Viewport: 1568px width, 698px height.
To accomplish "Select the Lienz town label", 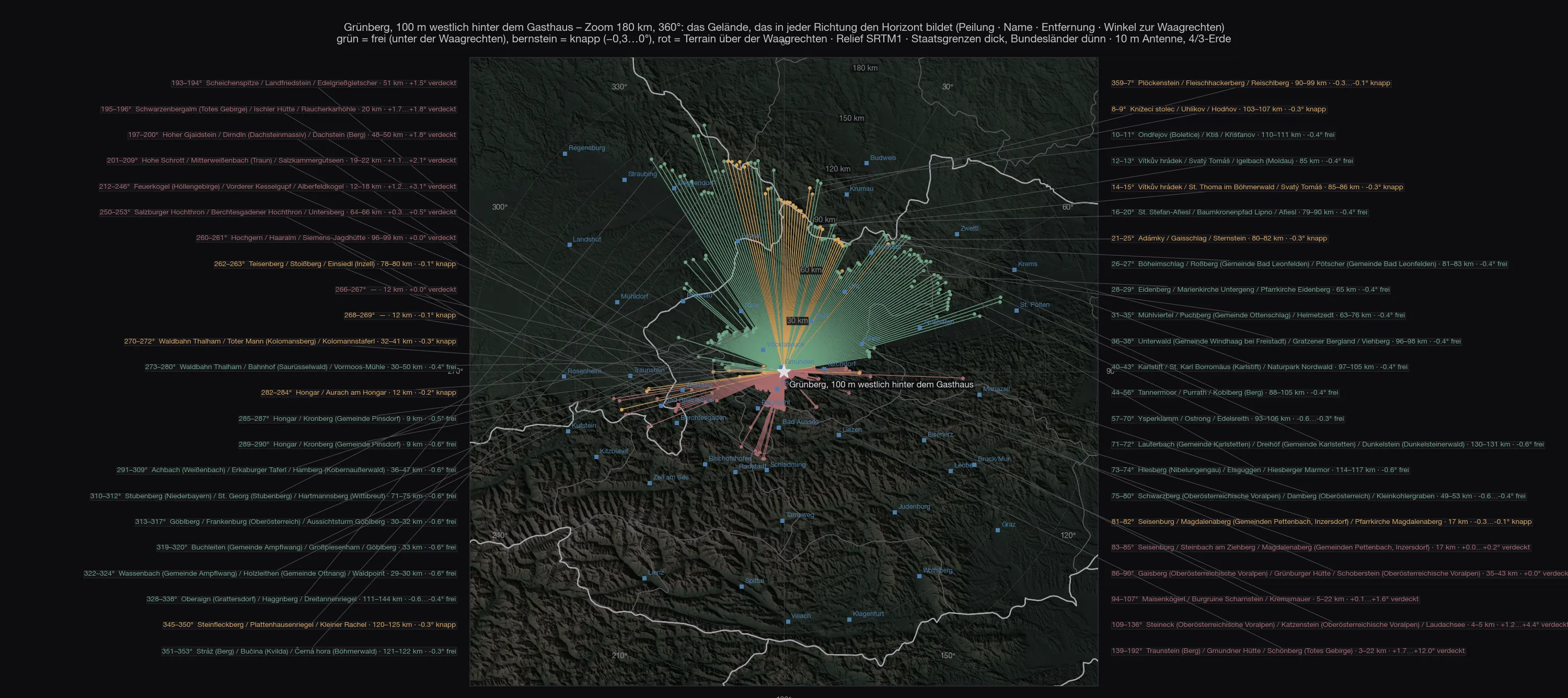I will pos(656,573).
